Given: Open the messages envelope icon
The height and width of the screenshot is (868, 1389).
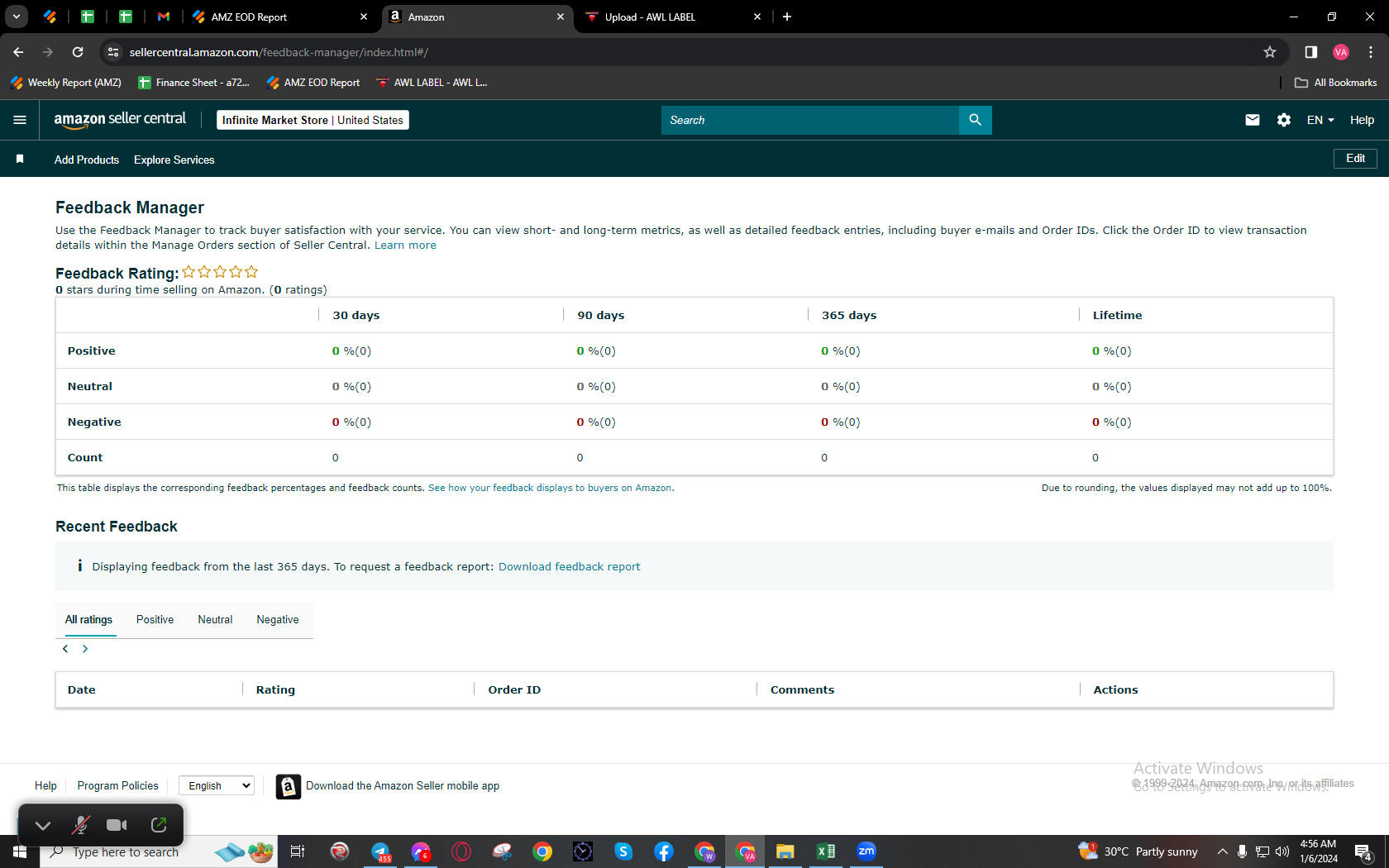Looking at the screenshot, I should [x=1253, y=120].
